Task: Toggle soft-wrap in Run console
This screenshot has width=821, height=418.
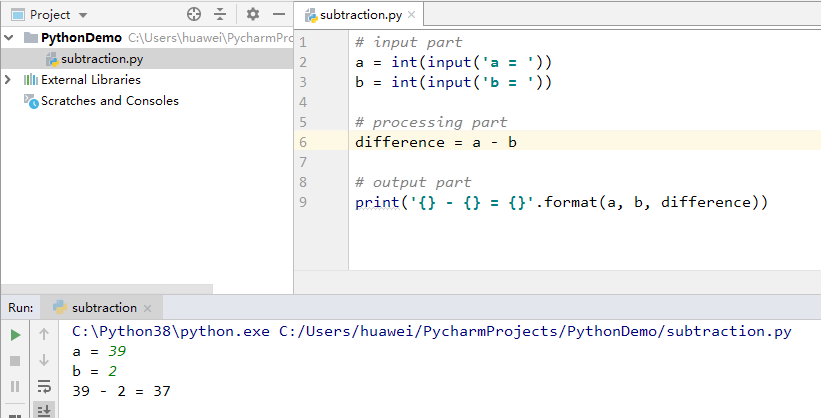Action: tap(44, 387)
